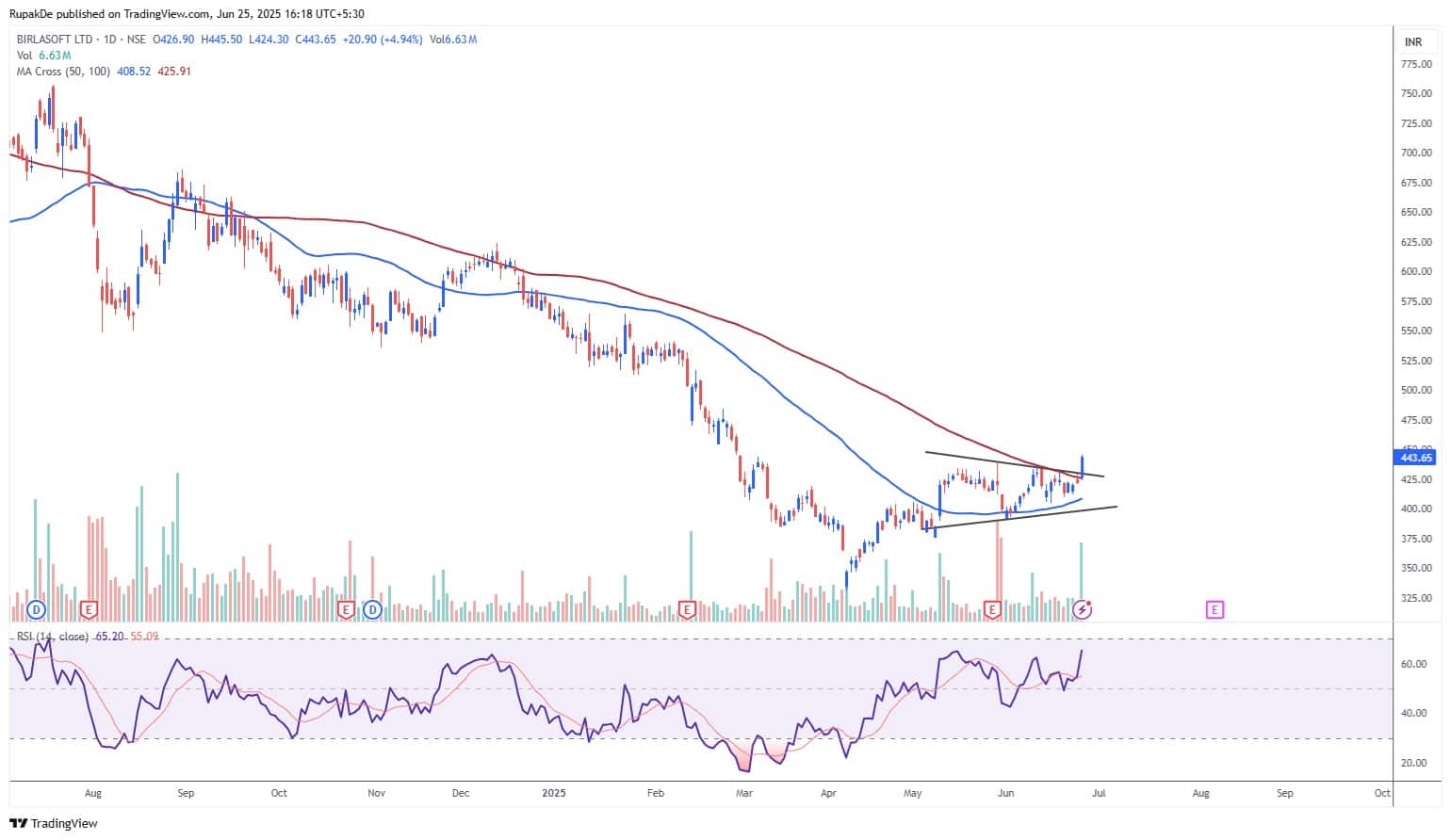The height and width of the screenshot is (840, 1451).
Task: Select the BIRLASOFT LTD symbol title
Action: [56, 40]
